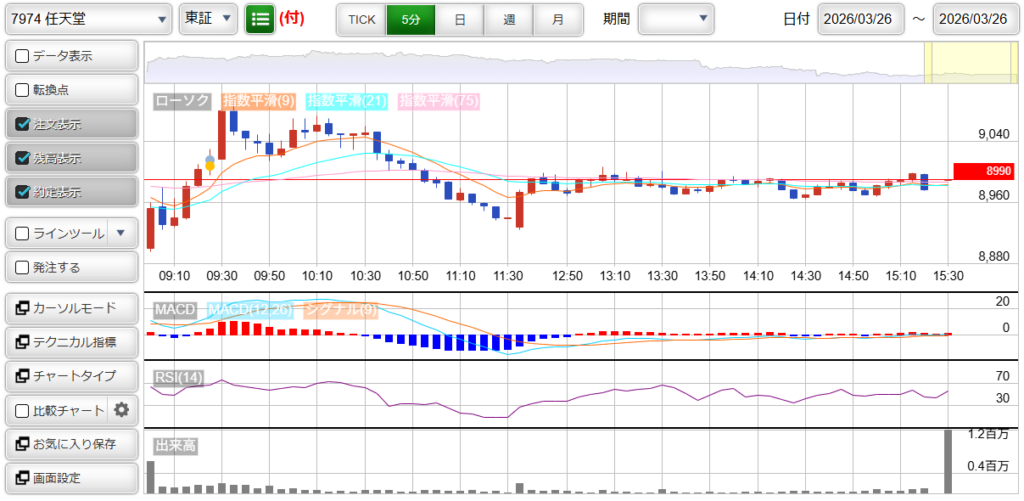Viewport: 1024px width, 501px height.
Task: Expand the 東証 market dropdown
Action: coord(208,19)
